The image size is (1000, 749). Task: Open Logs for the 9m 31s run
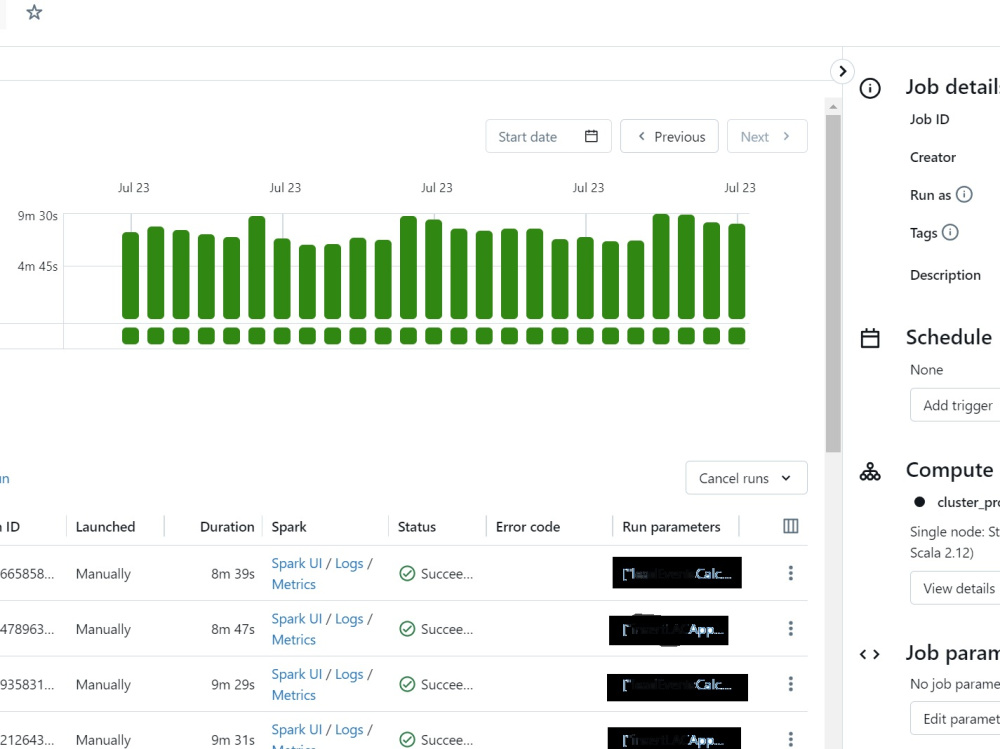[349, 729]
